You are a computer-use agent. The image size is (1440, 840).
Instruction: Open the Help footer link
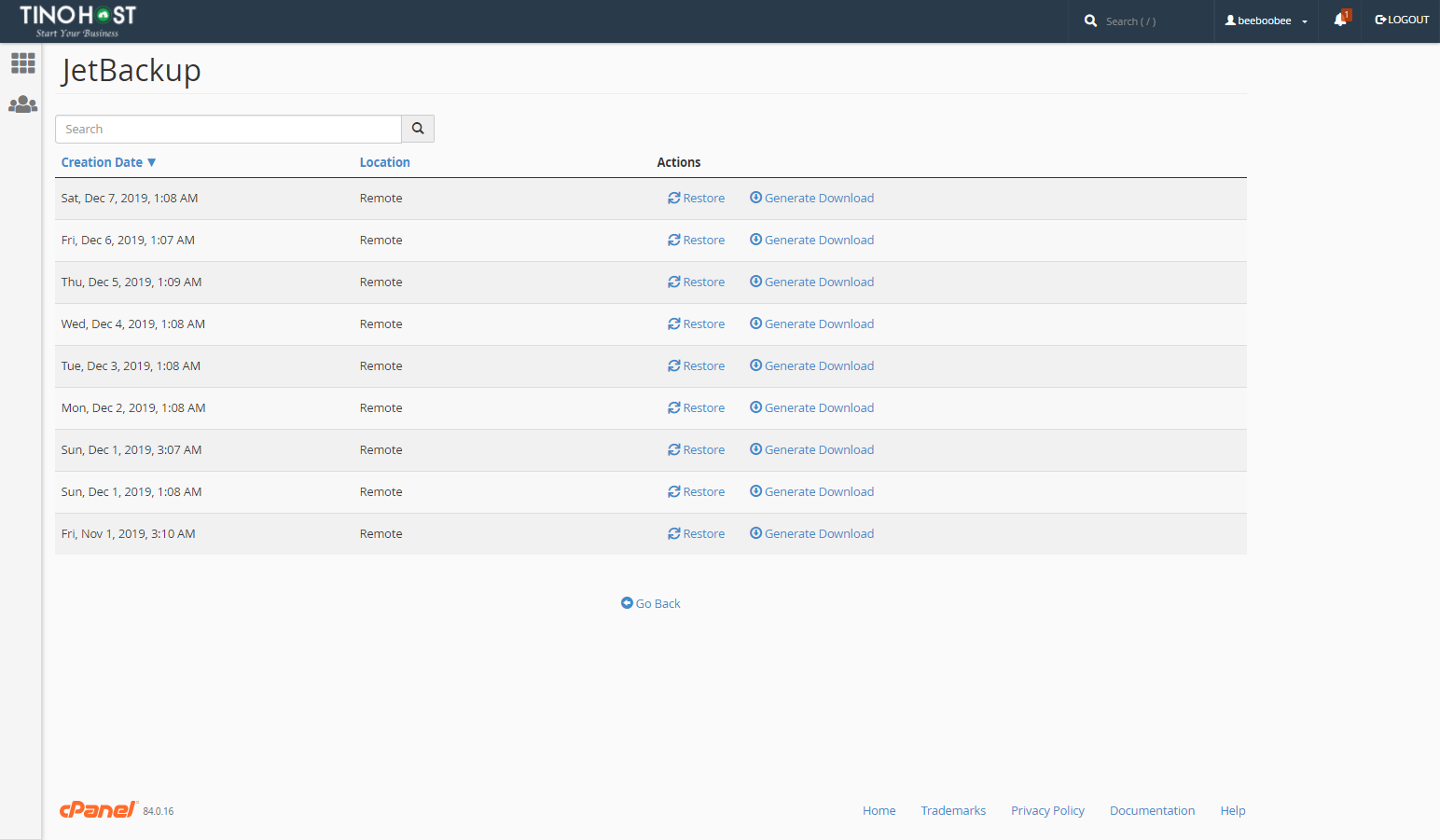coord(1233,810)
